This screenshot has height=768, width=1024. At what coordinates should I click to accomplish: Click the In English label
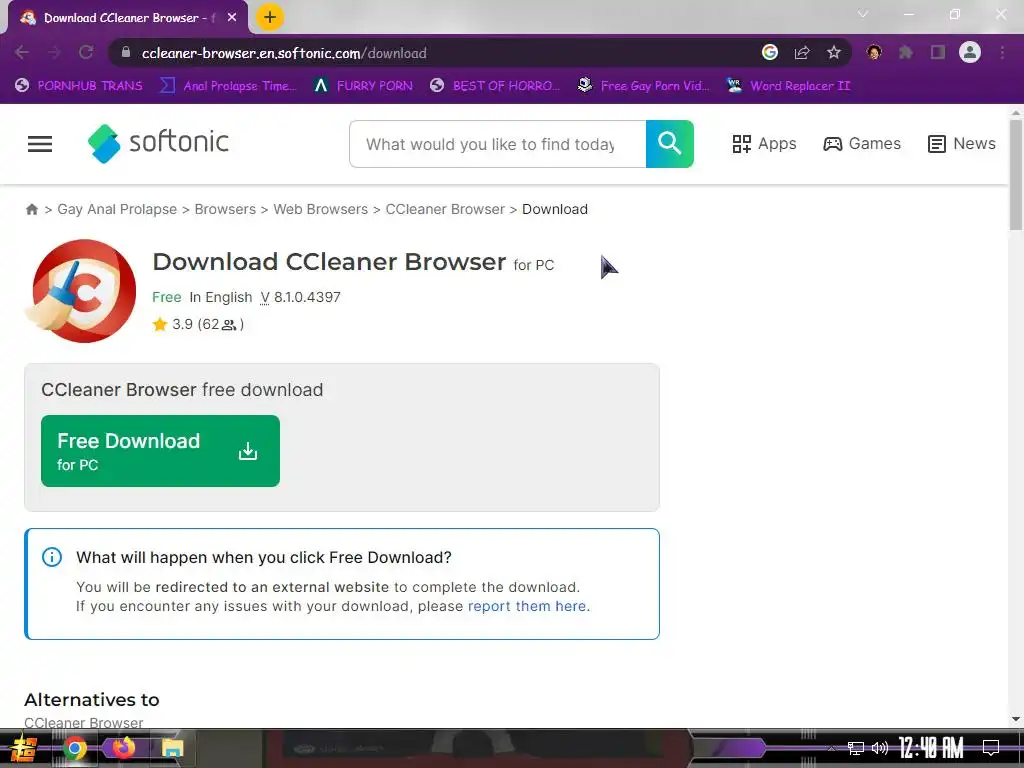[221, 297]
